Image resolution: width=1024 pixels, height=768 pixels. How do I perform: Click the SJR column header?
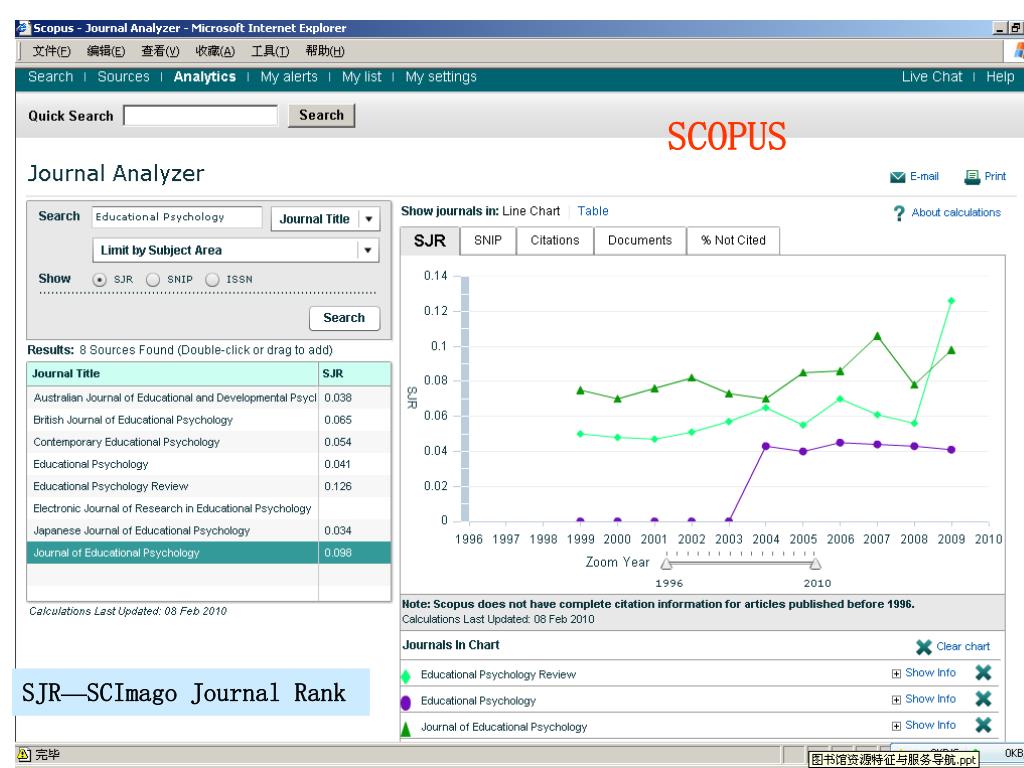coord(355,374)
